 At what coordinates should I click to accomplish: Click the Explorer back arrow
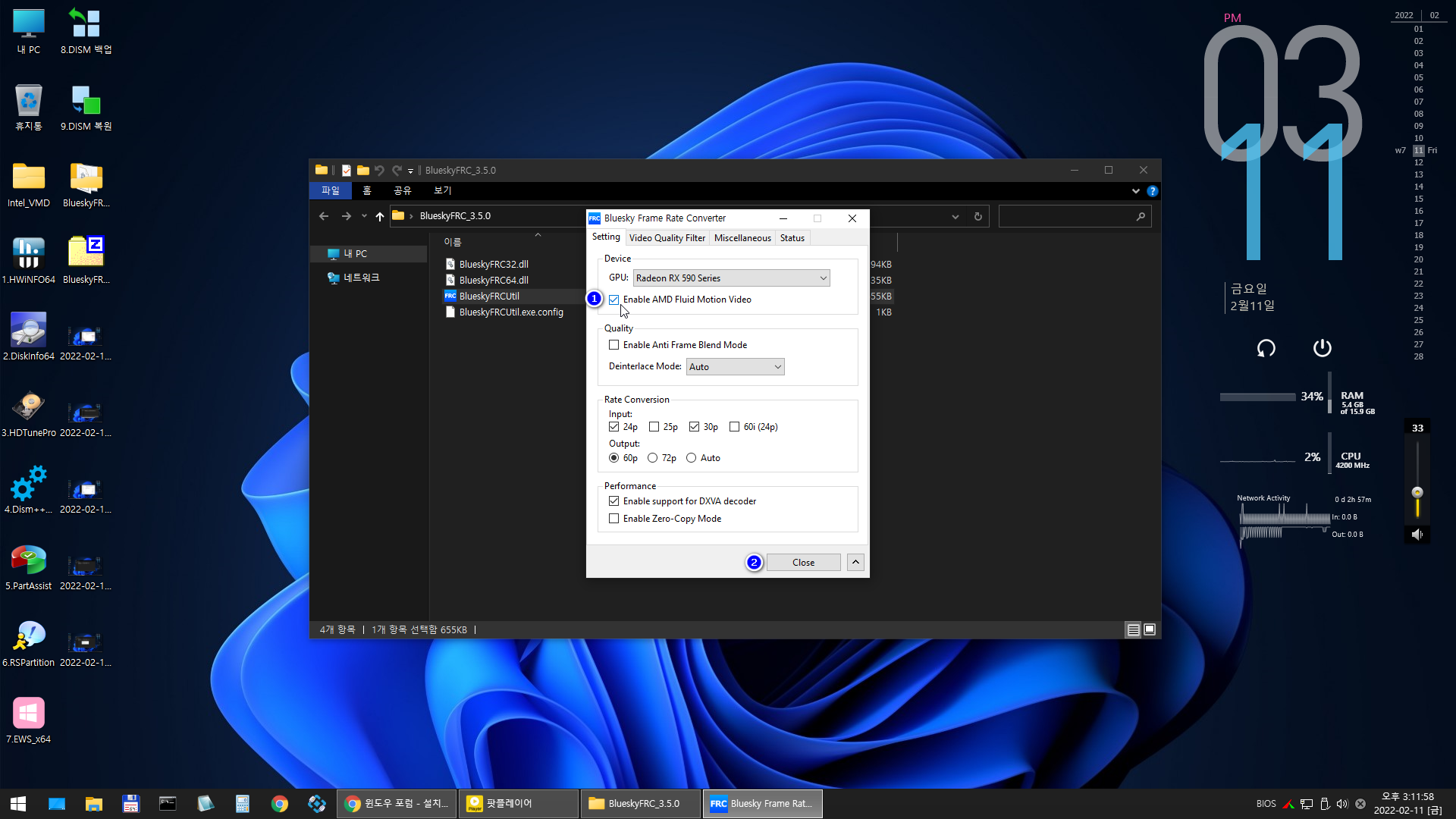coord(324,216)
